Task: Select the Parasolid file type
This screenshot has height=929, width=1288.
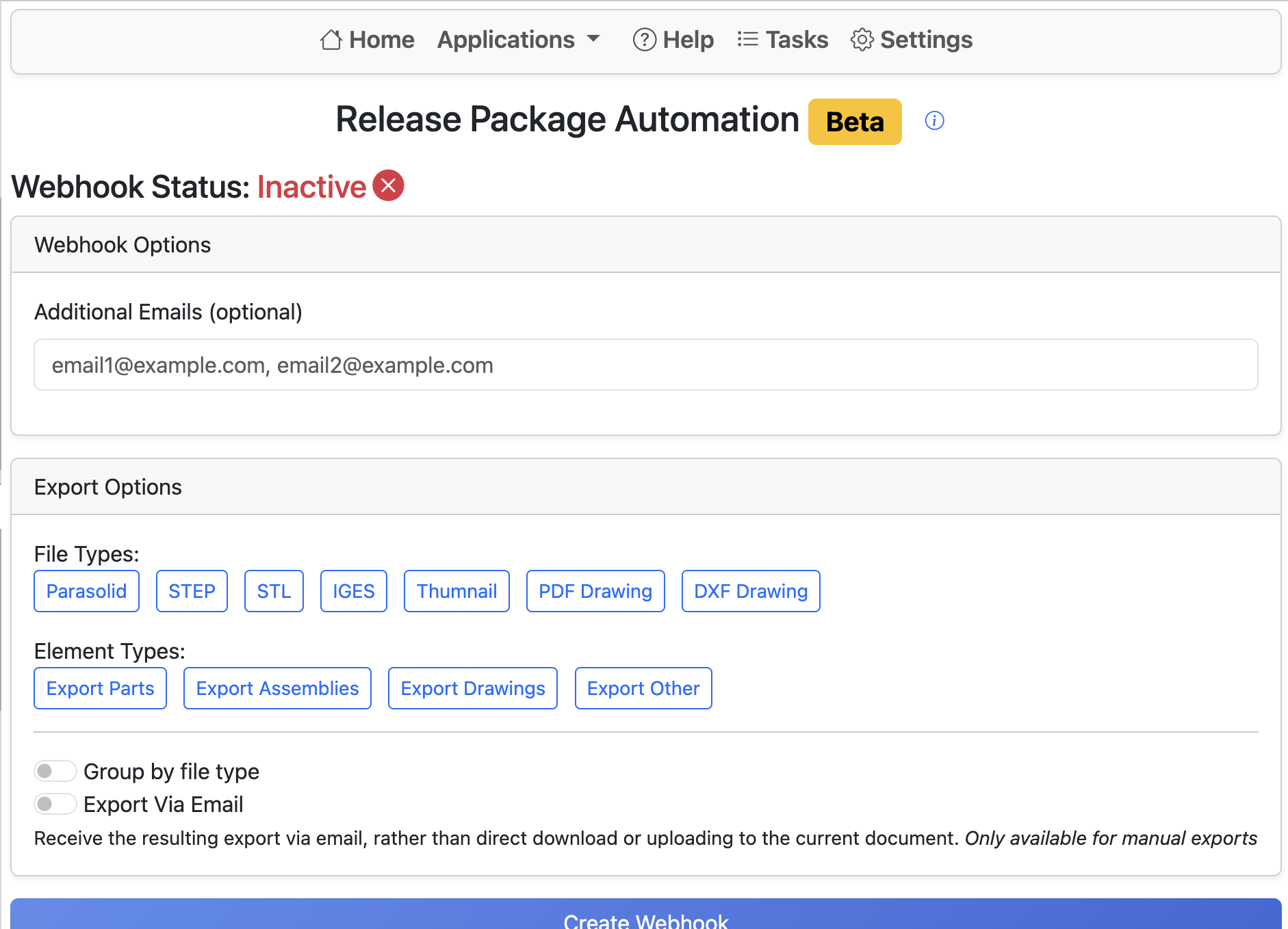Action: pos(86,590)
